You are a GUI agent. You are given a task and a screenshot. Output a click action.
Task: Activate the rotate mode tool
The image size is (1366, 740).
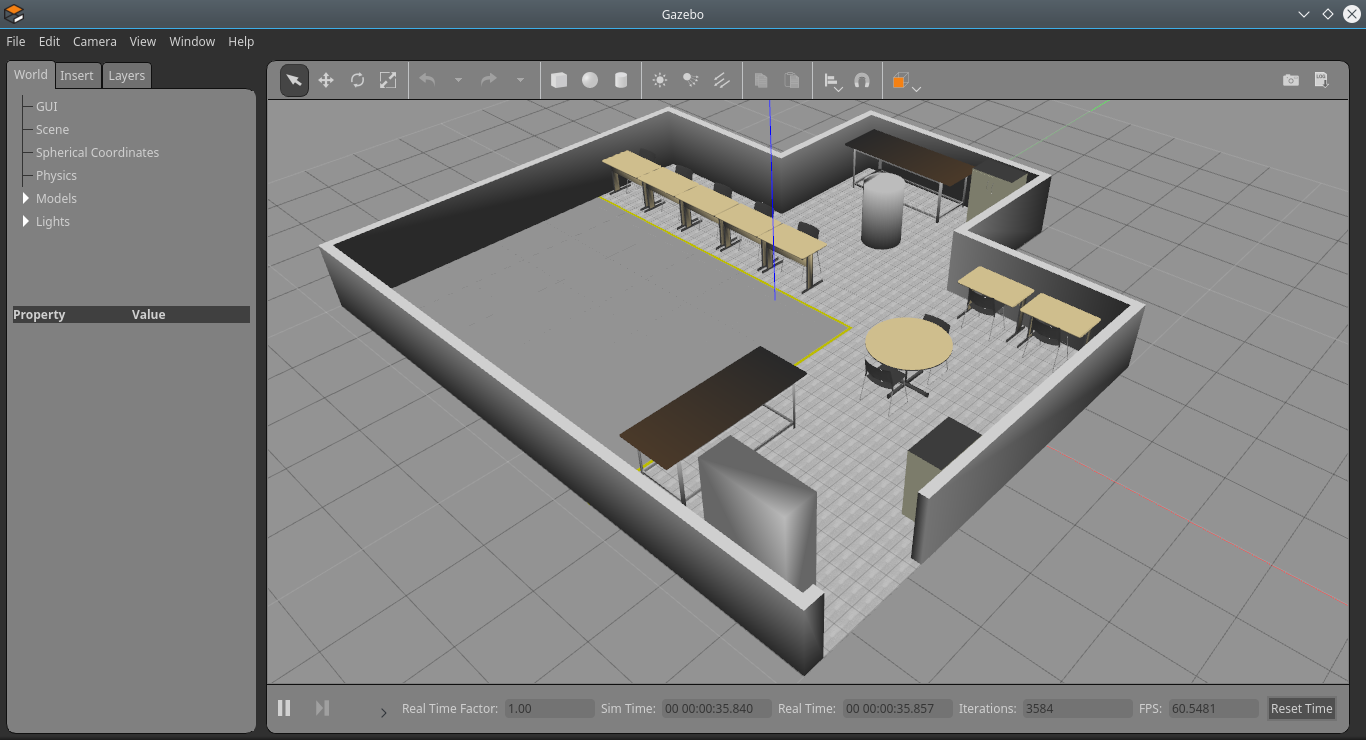tap(357, 80)
